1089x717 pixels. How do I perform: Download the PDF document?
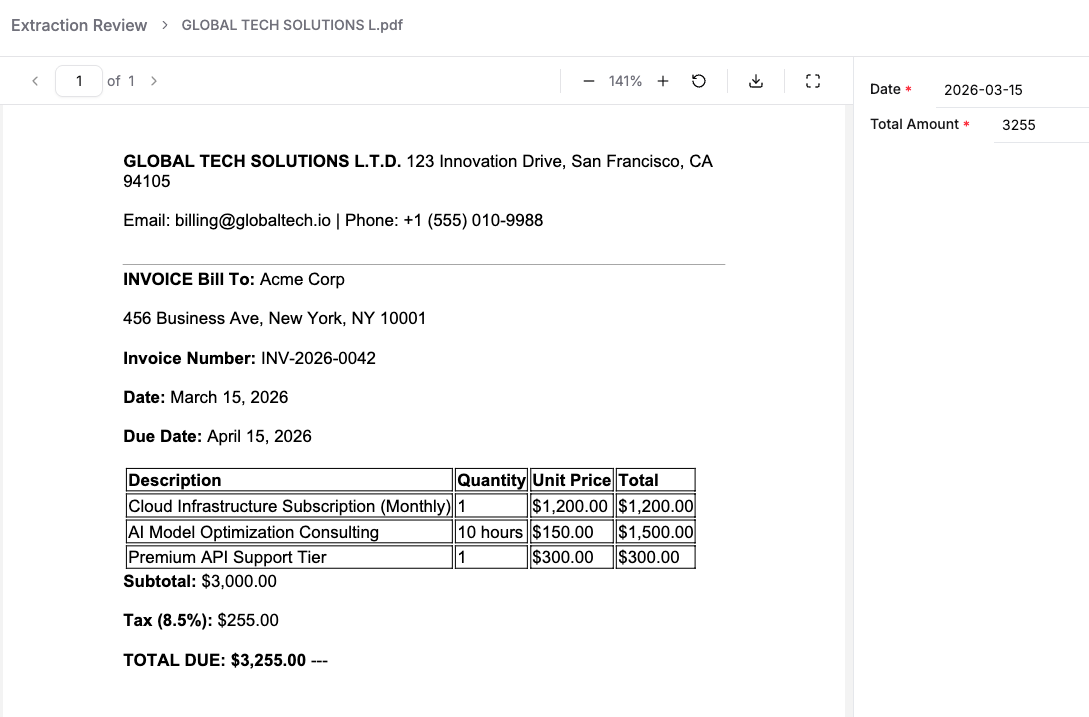[x=756, y=81]
